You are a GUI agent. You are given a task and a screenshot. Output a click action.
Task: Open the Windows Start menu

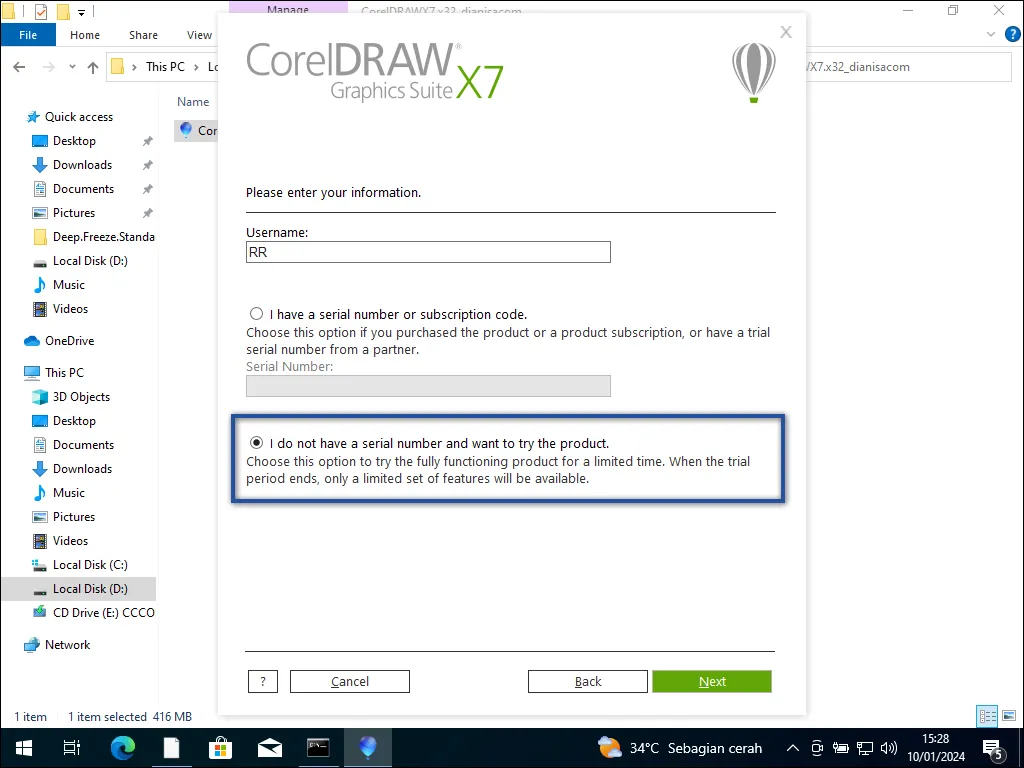point(23,747)
